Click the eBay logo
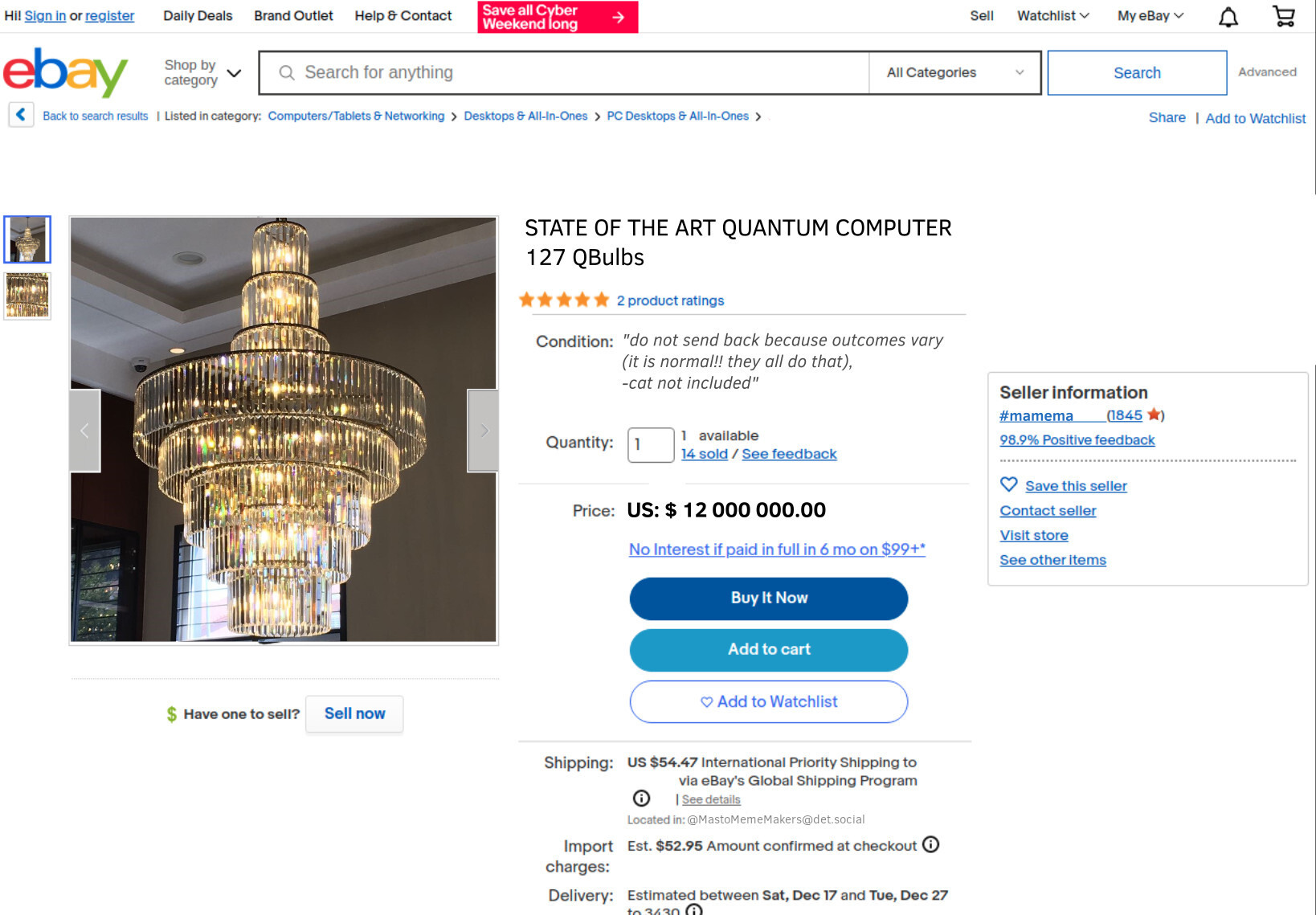 (x=66, y=72)
